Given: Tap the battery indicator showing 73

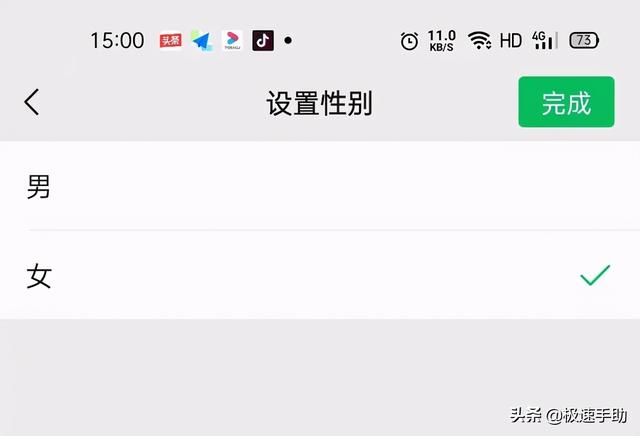Looking at the screenshot, I should 584,40.
